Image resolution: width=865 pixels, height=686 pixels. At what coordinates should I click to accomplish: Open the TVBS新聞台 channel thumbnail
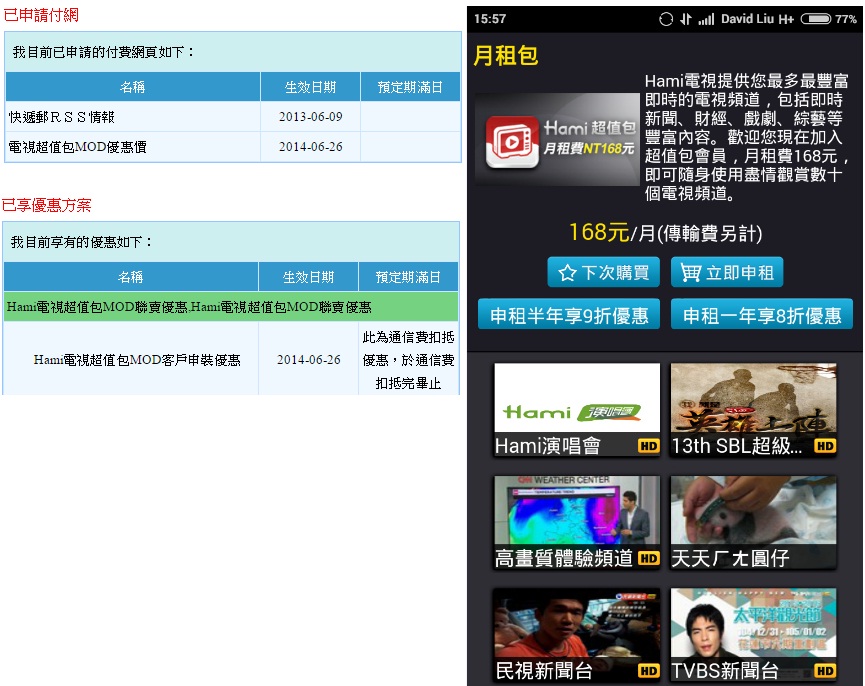754,635
